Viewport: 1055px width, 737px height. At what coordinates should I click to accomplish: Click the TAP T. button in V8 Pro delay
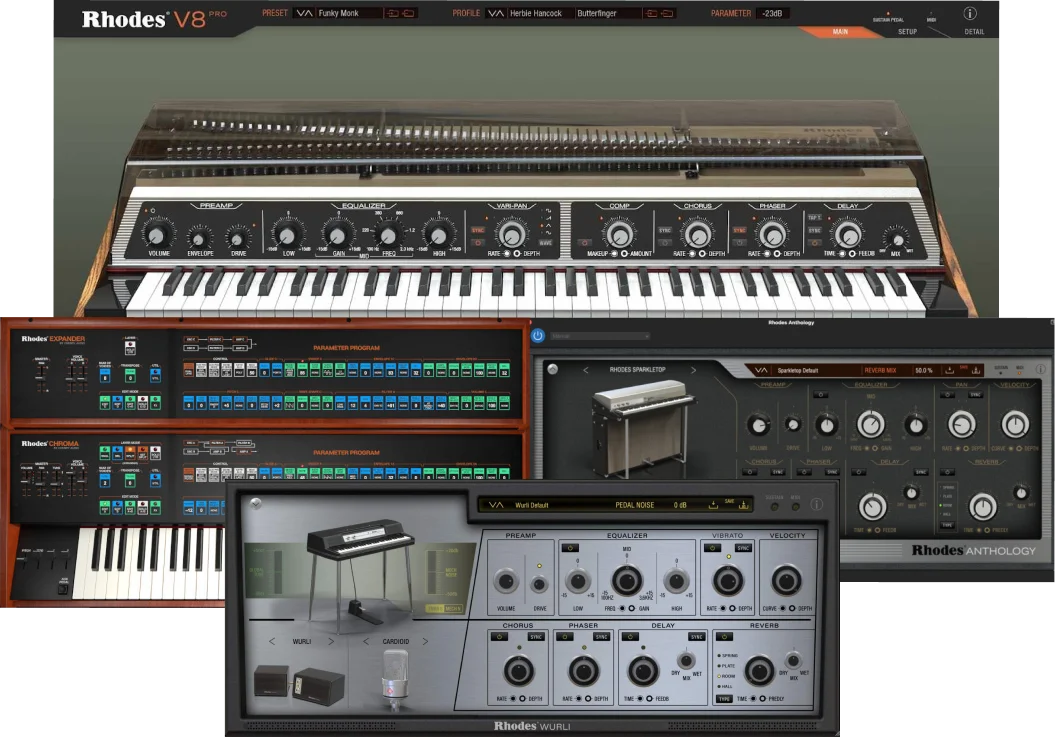click(815, 217)
